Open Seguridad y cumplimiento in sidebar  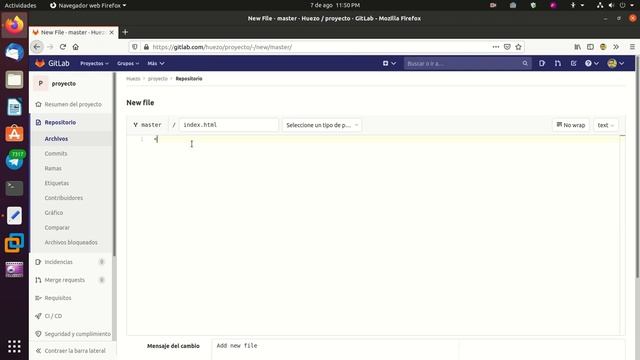(73, 334)
